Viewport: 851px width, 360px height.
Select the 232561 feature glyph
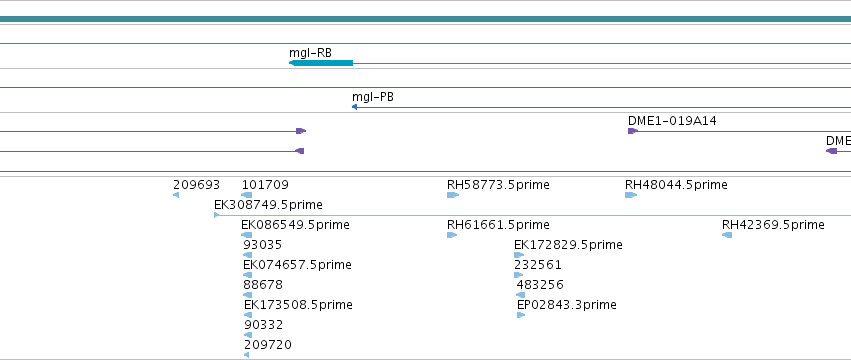click(x=519, y=275)
